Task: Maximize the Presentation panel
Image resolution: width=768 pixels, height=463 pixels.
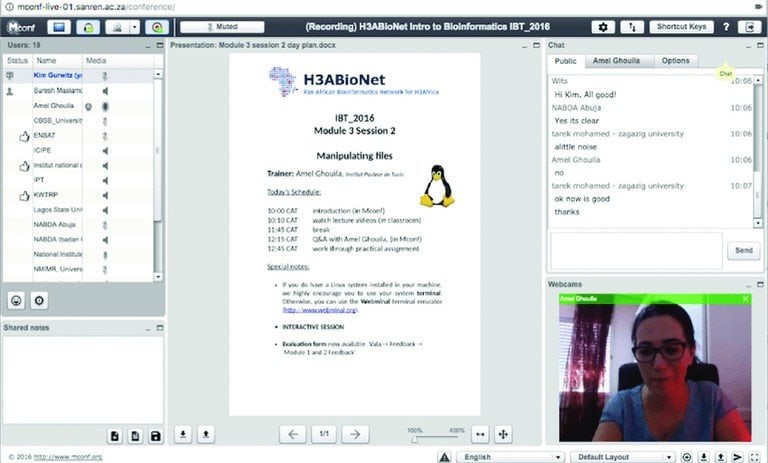Action: click(x=536, y=45)
